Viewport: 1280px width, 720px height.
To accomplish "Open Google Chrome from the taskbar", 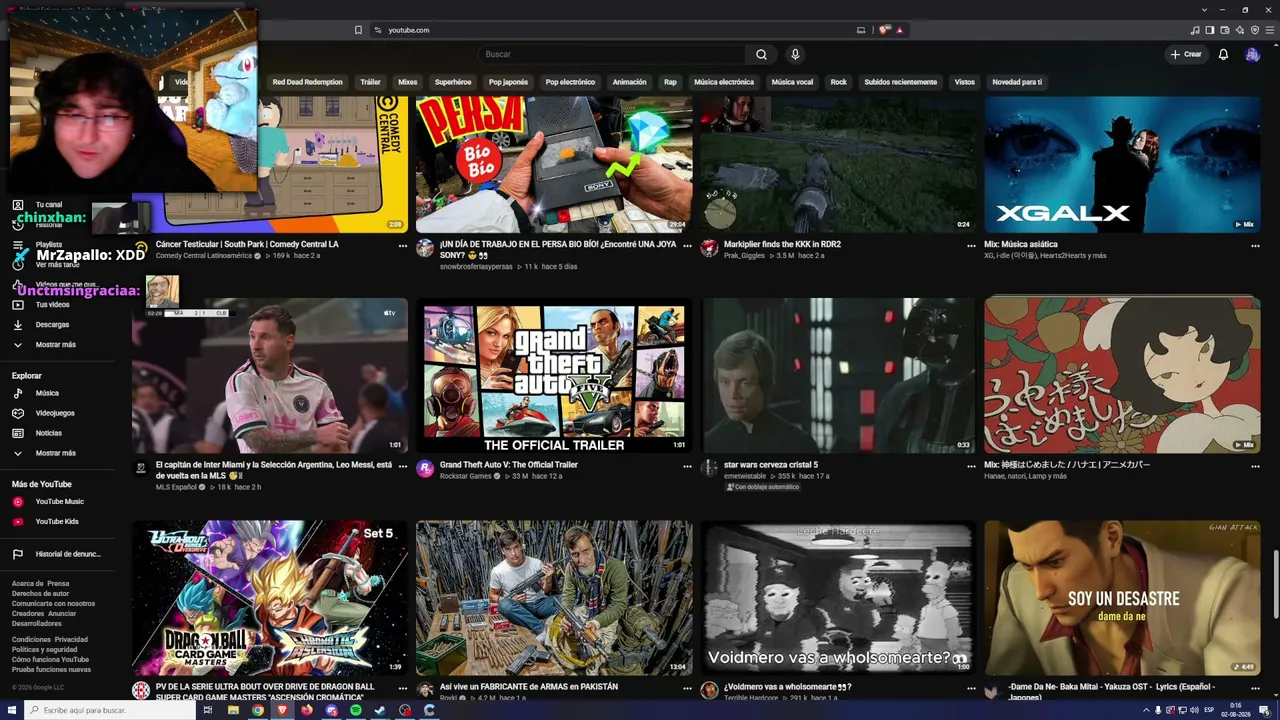I will (x=258, y=710).
